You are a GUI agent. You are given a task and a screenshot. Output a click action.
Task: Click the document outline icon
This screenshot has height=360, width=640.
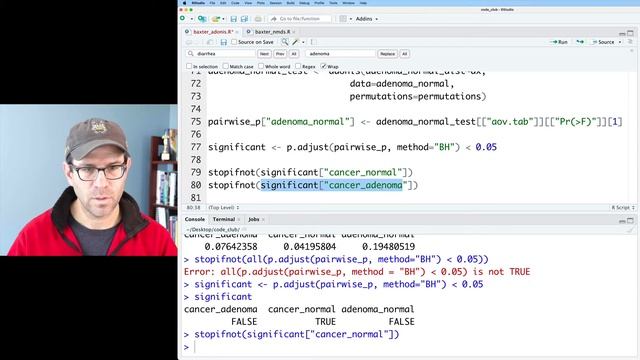[x=630, y=42]
